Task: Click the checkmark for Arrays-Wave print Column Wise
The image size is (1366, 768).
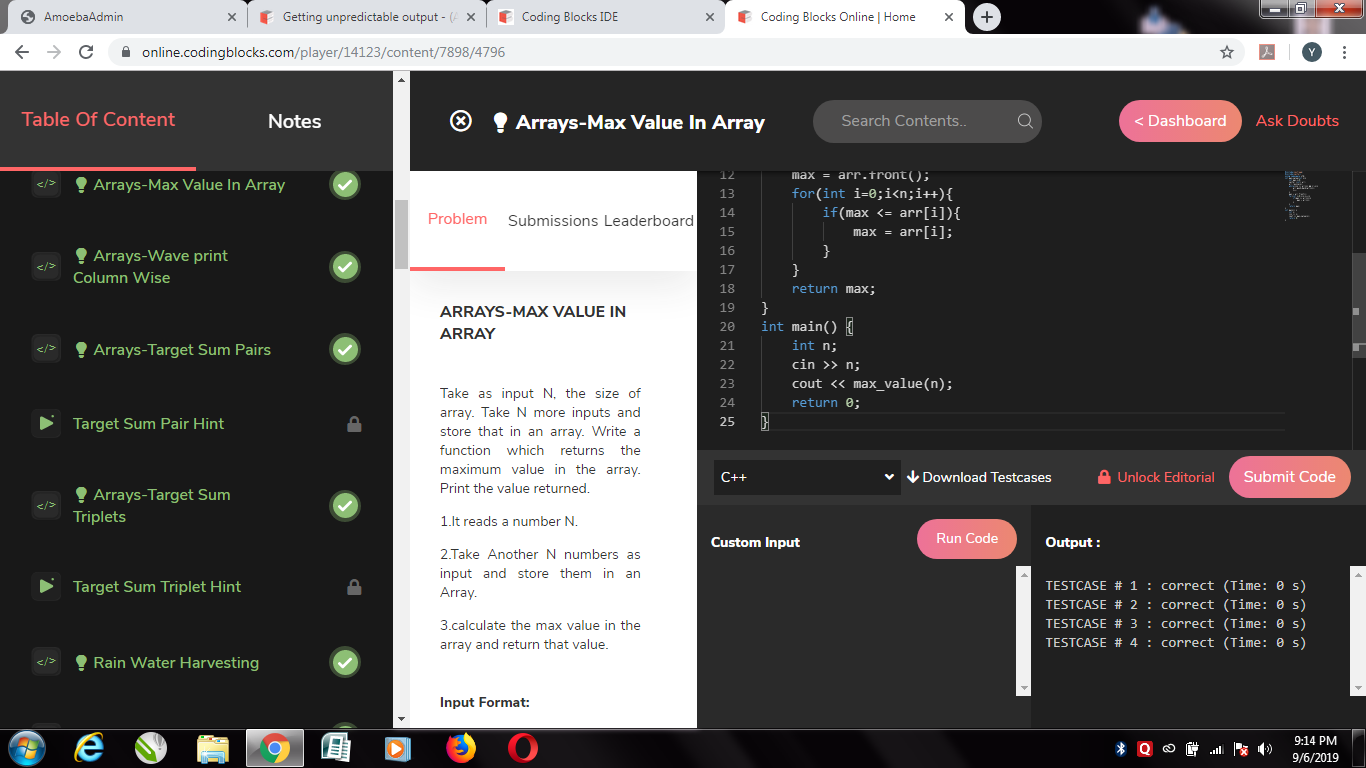Action: tap(345, 267)
